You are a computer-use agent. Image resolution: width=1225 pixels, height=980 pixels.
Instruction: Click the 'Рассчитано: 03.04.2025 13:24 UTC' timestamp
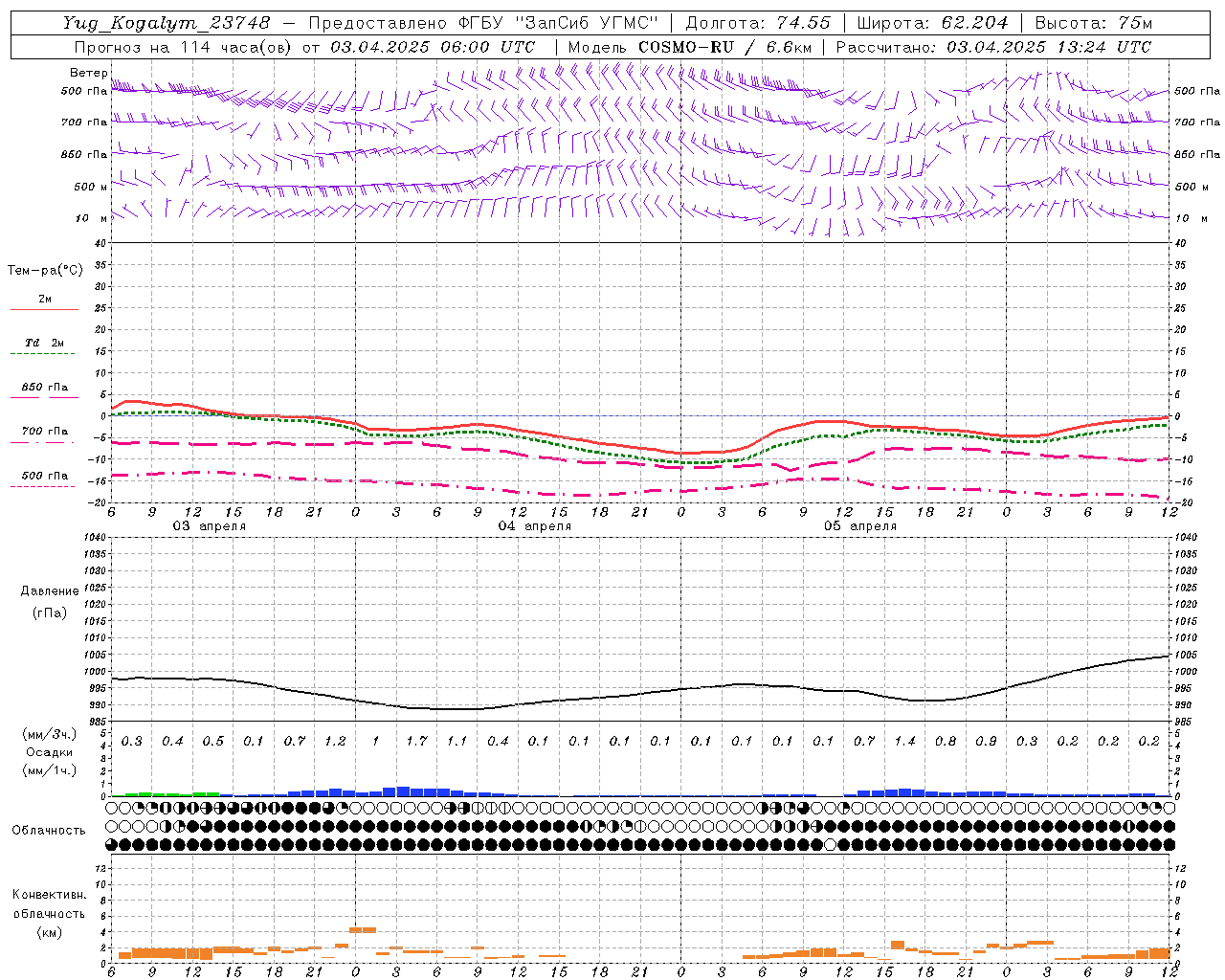tap(993, 47)
